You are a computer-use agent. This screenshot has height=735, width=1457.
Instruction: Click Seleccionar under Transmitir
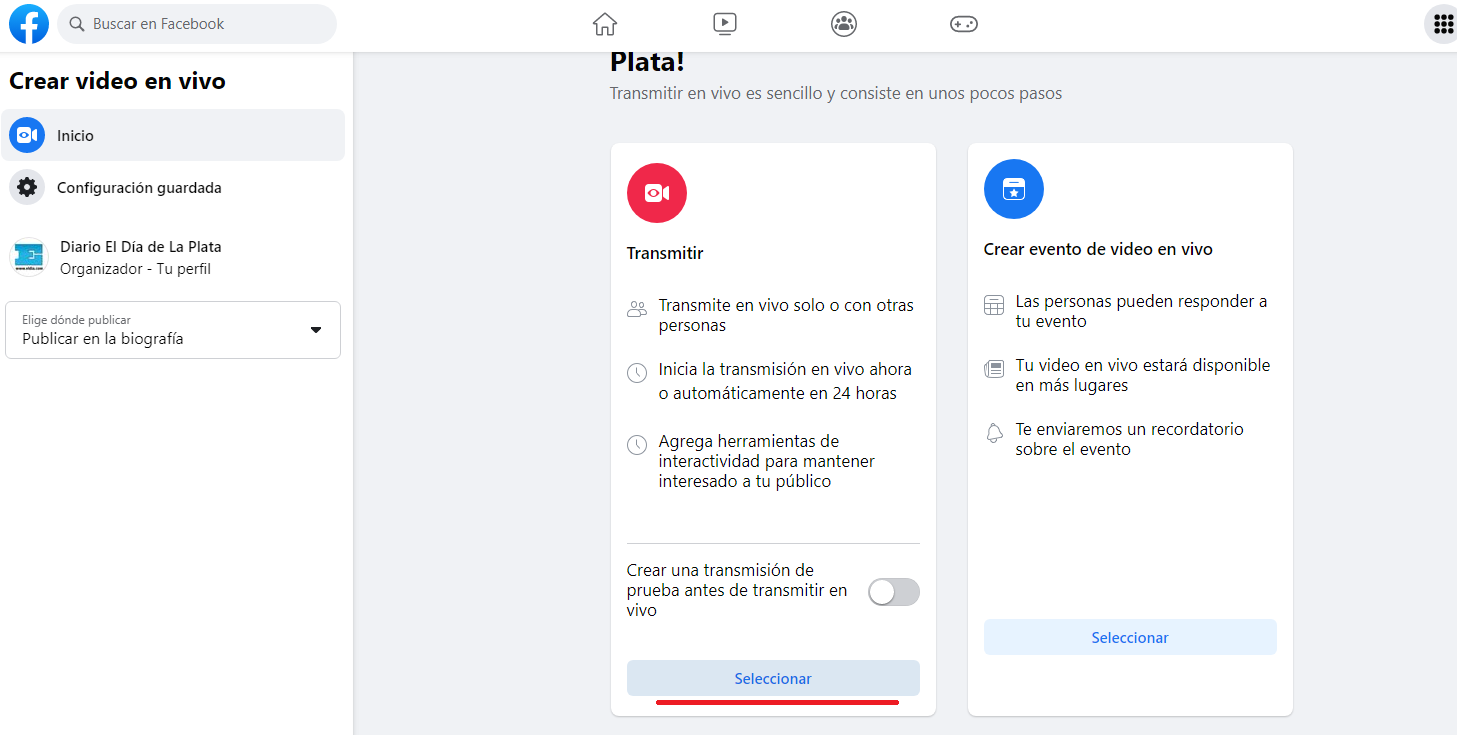point(772,678)
